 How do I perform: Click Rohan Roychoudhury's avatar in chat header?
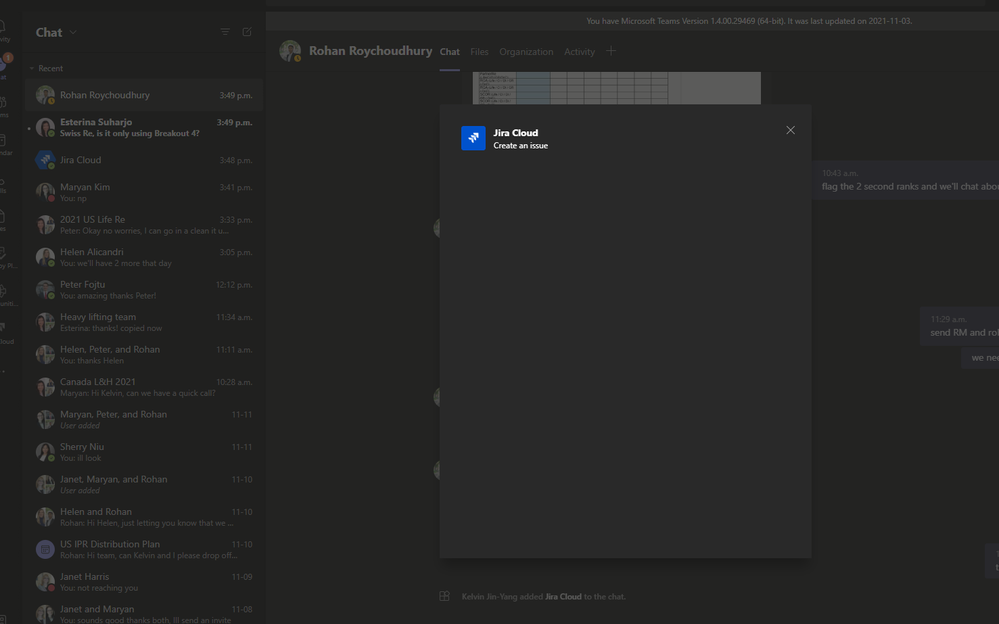[290, 51]
